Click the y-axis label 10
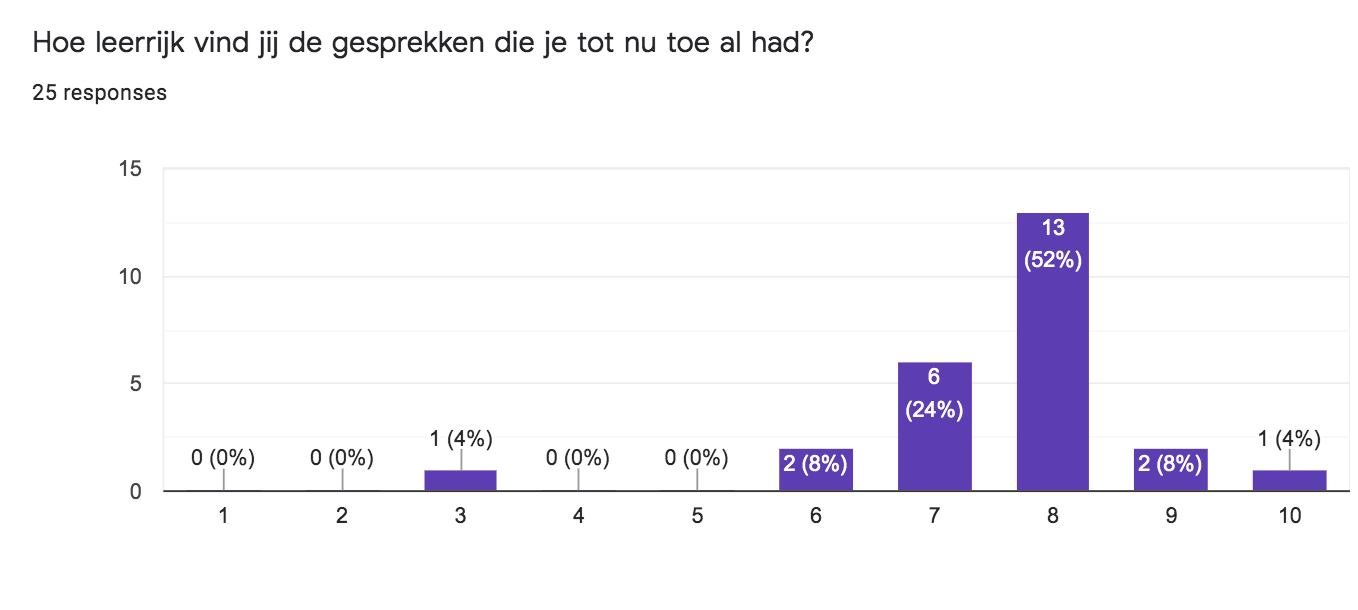The image size is (1358, 610). (x=131, y=277)
